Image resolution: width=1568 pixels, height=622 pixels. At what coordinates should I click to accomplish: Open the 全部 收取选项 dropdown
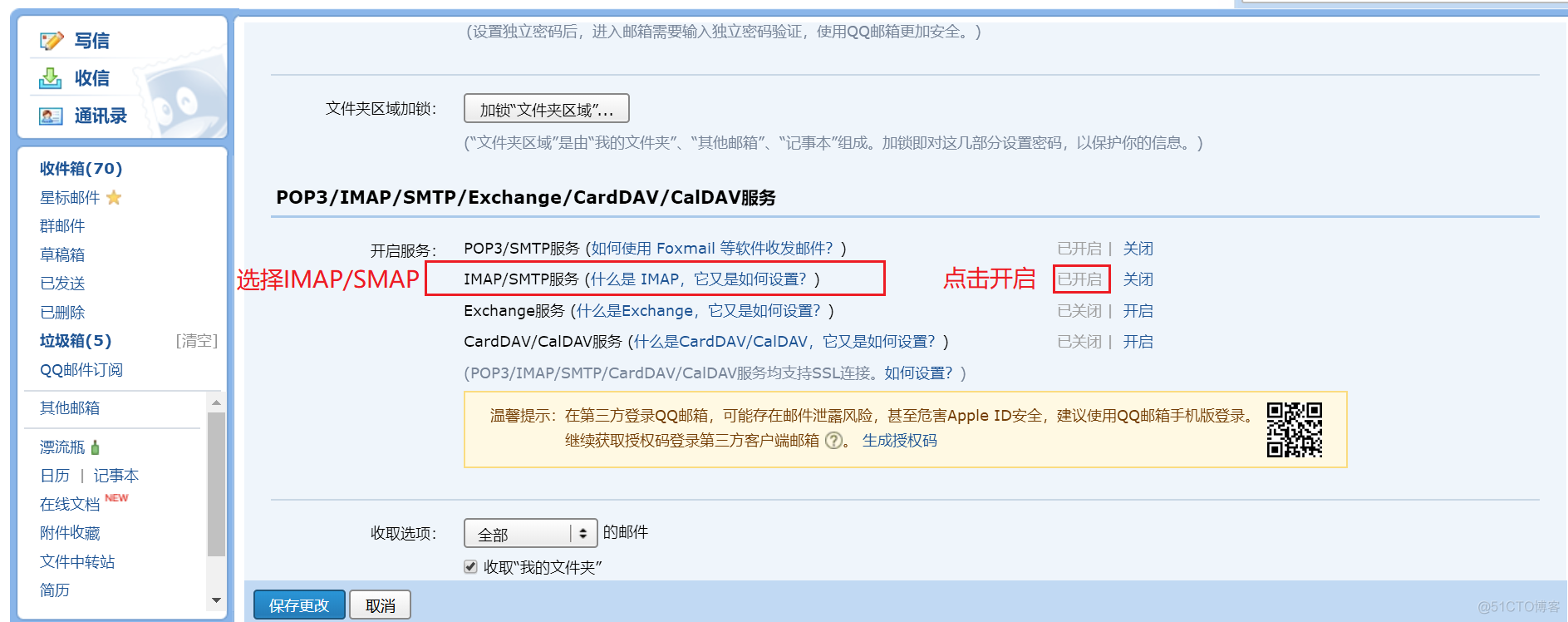click(x=530, y=533)
